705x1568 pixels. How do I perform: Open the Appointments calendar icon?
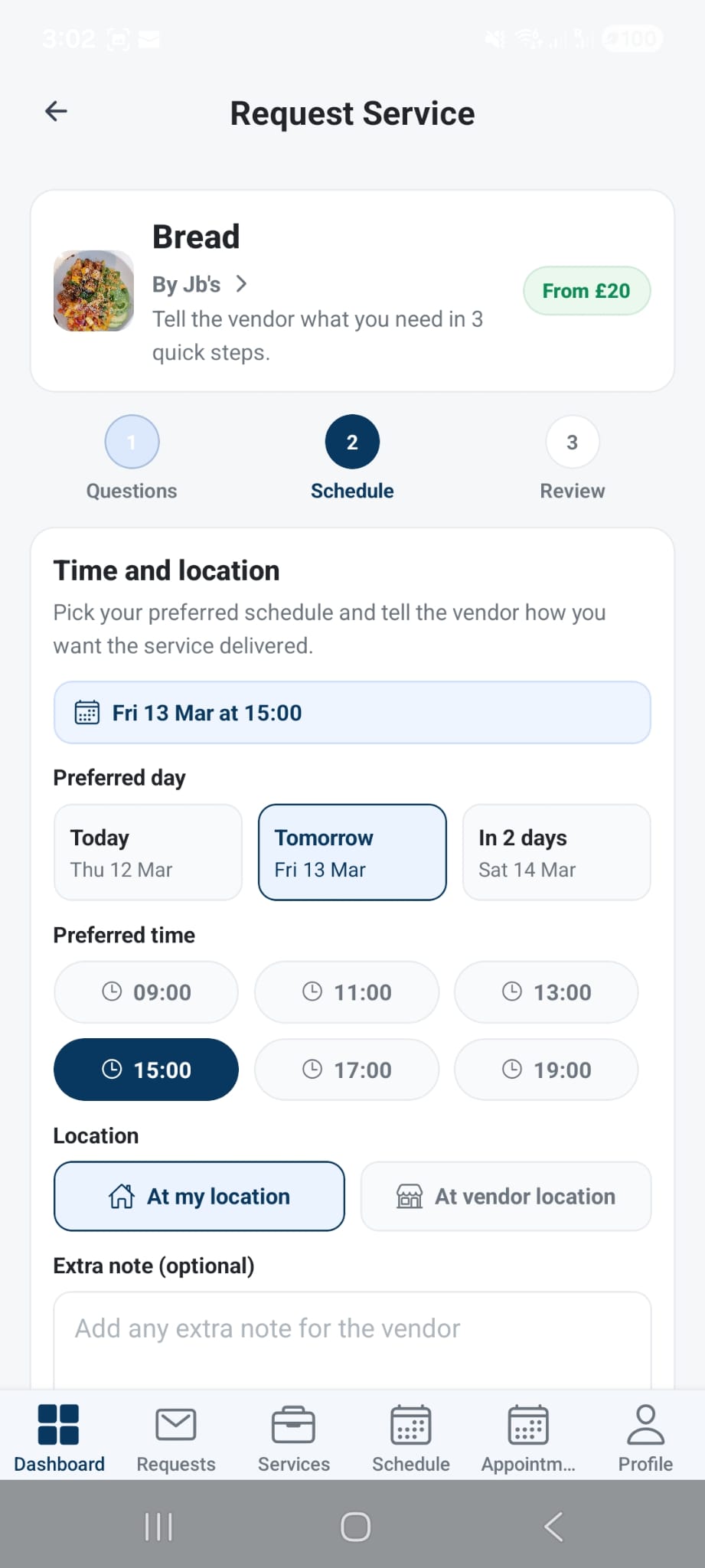528,1424
